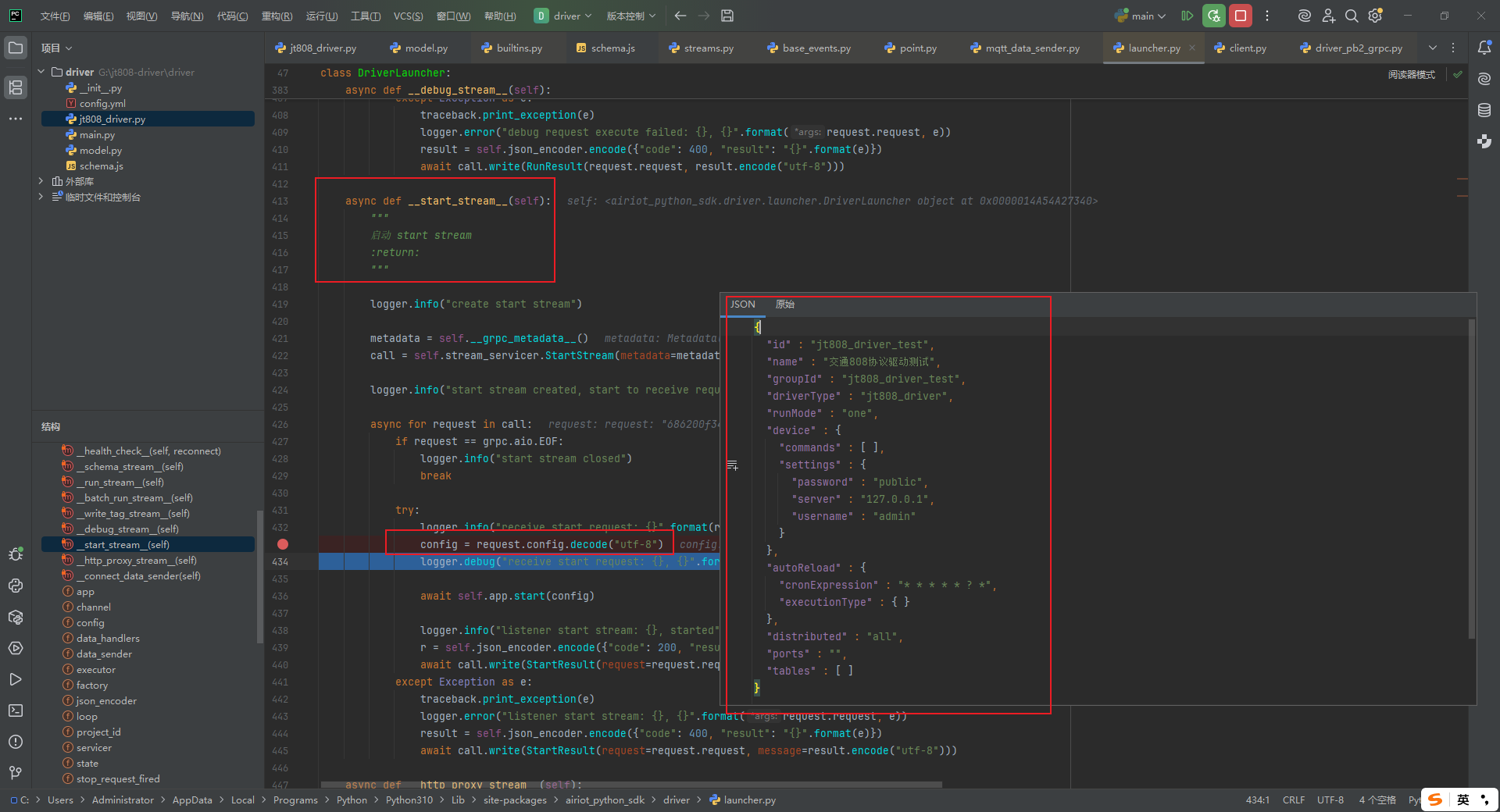Click the UTF-8 encoding status

pos(1330,800)
